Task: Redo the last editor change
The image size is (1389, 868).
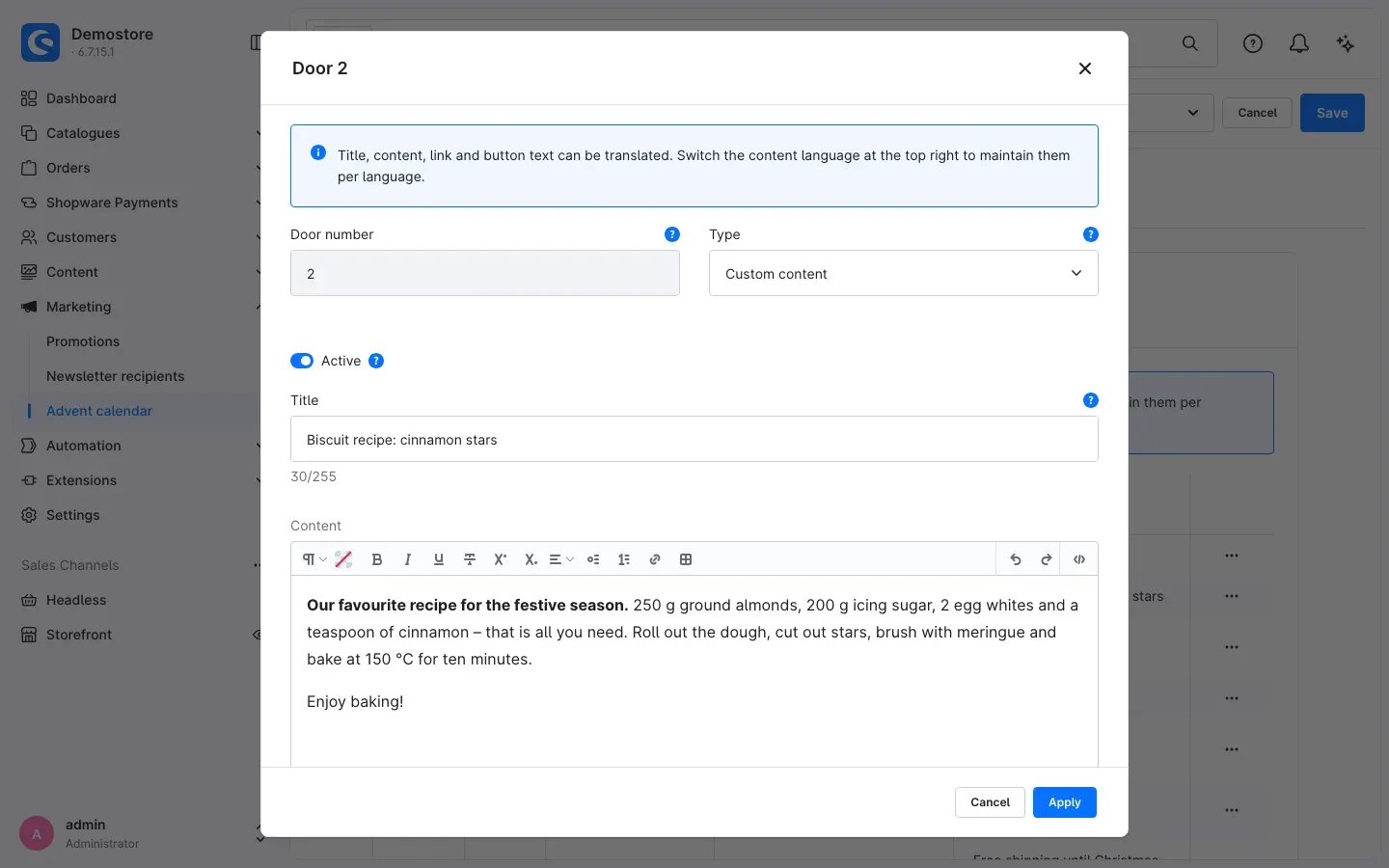Action: pos(1047,559)
